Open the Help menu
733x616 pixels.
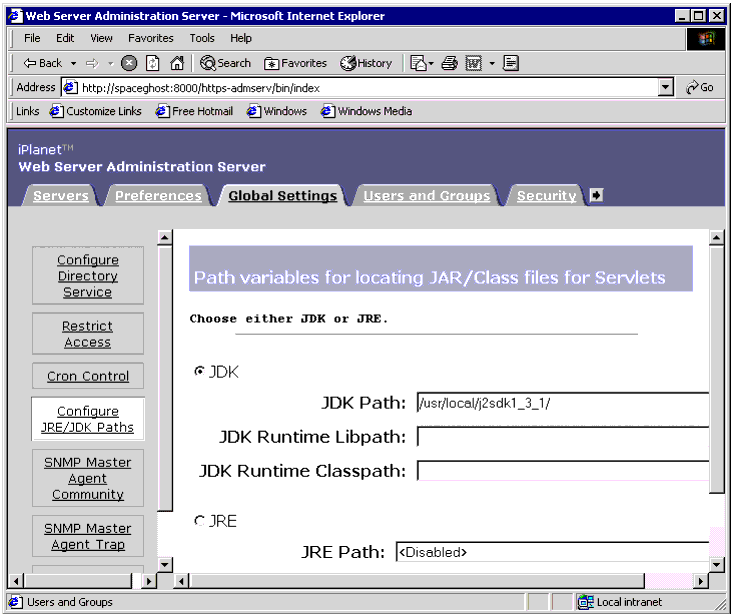[241, 38]
